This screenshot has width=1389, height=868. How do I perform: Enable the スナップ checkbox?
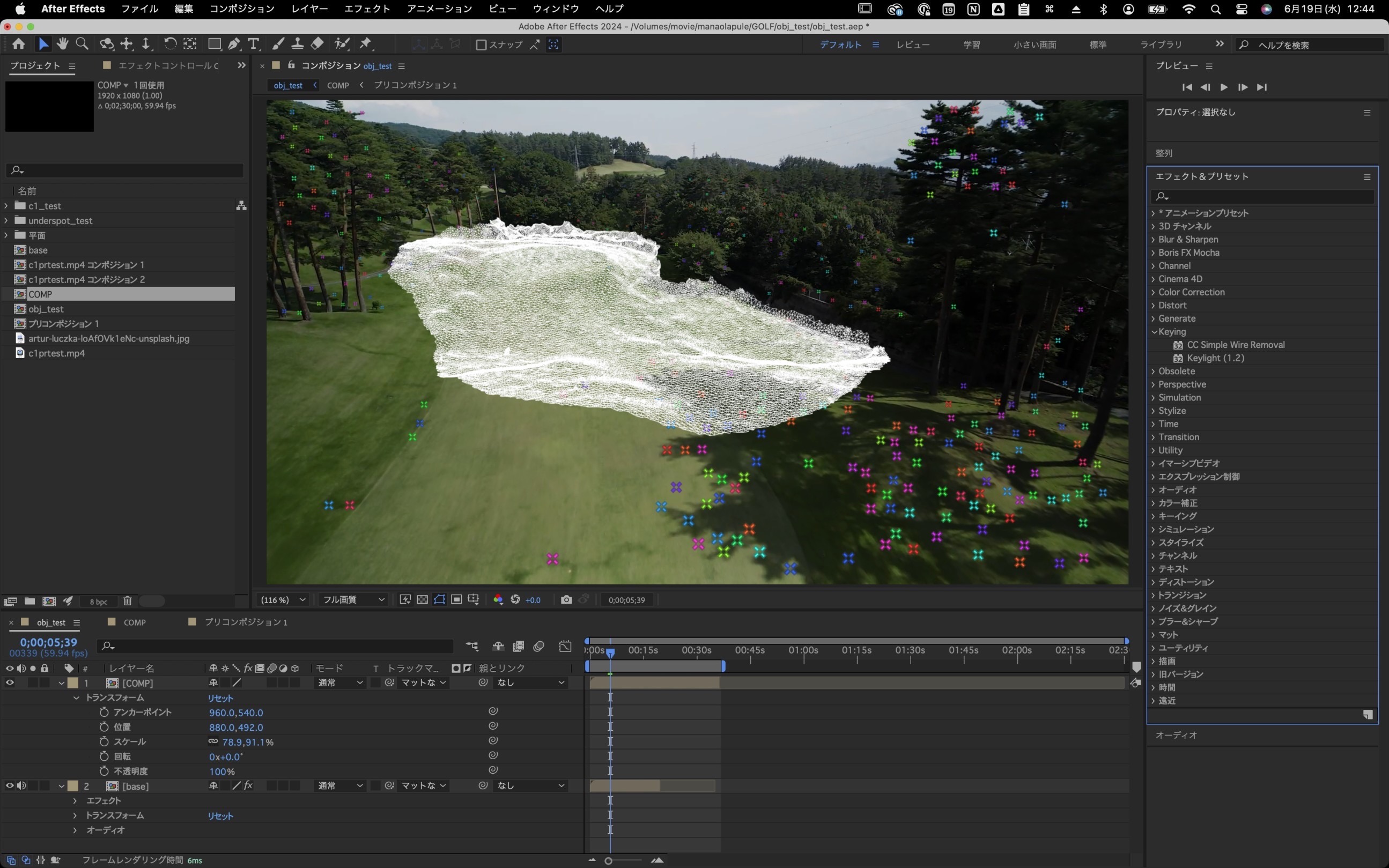[x=482, y=45]
